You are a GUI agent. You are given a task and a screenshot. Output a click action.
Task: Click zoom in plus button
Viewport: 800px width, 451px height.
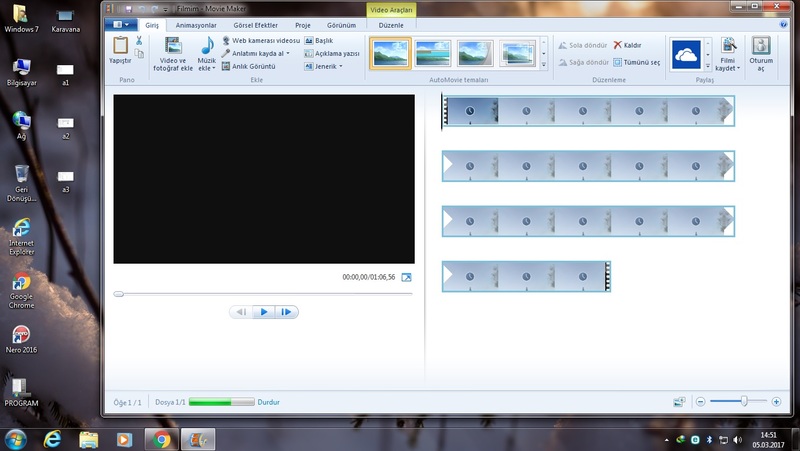[x=776, y=402]
